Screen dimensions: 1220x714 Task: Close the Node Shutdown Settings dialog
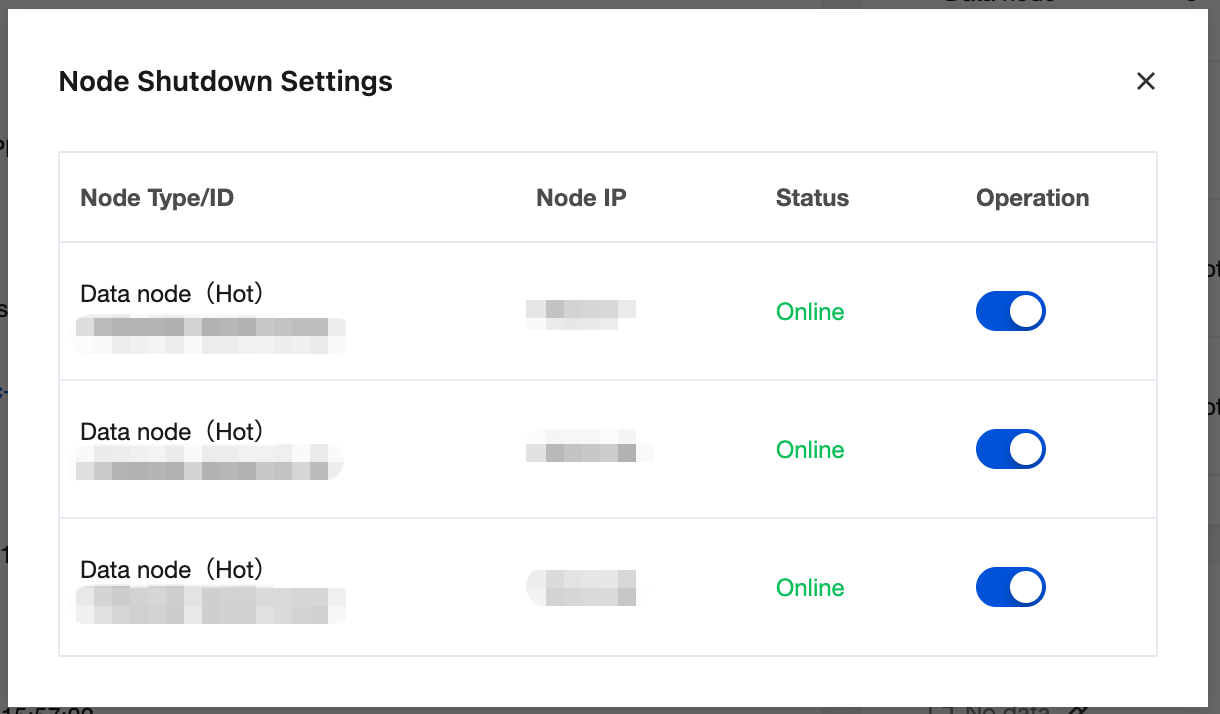coord(1146,81)
